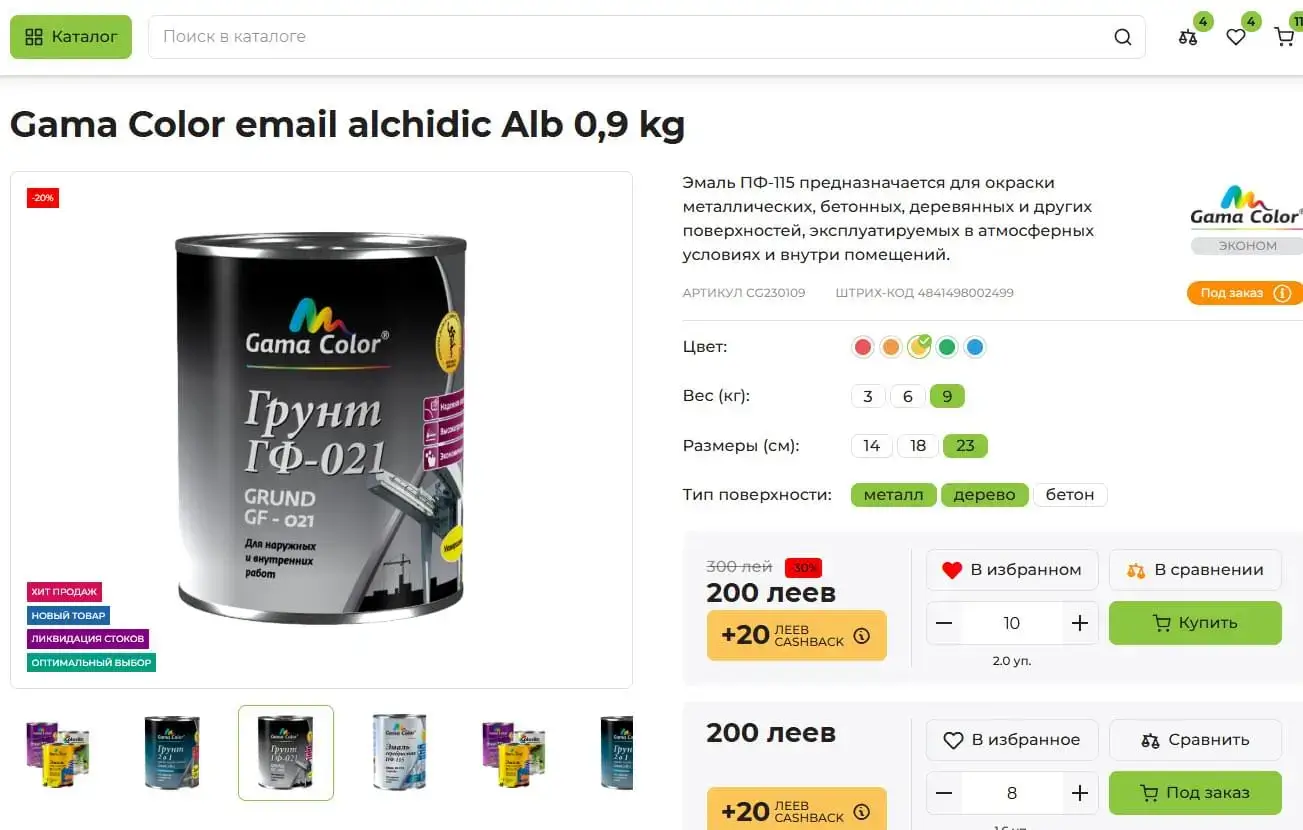The height and width of the screenshot is (830, 1303).
Task: Click the 'Под заказ' order button
Action: point(1195,793)
